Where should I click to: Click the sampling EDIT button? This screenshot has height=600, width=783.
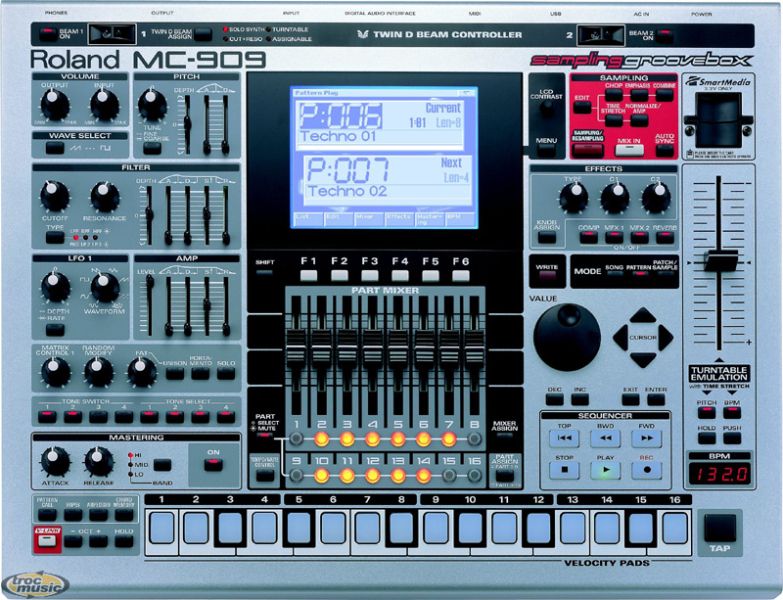pos(582,108)
